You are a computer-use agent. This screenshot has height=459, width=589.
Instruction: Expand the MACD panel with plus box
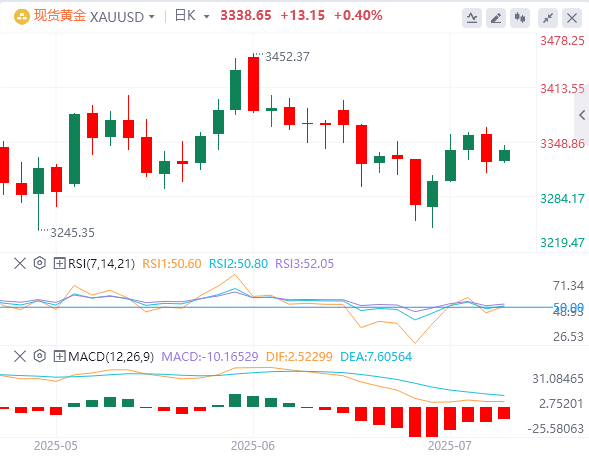click(x=59, y=356)
